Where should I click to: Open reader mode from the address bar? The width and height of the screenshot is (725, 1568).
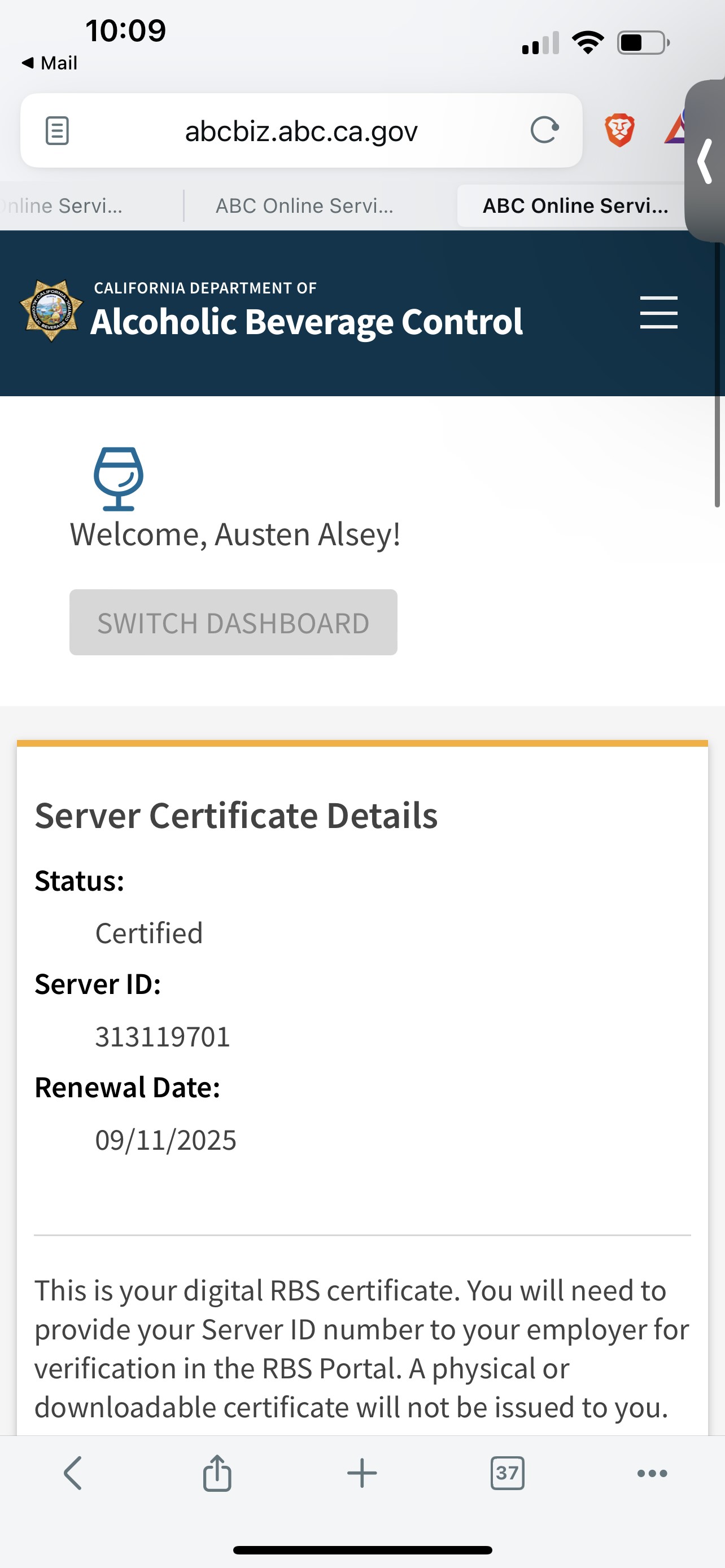[57, 130]
